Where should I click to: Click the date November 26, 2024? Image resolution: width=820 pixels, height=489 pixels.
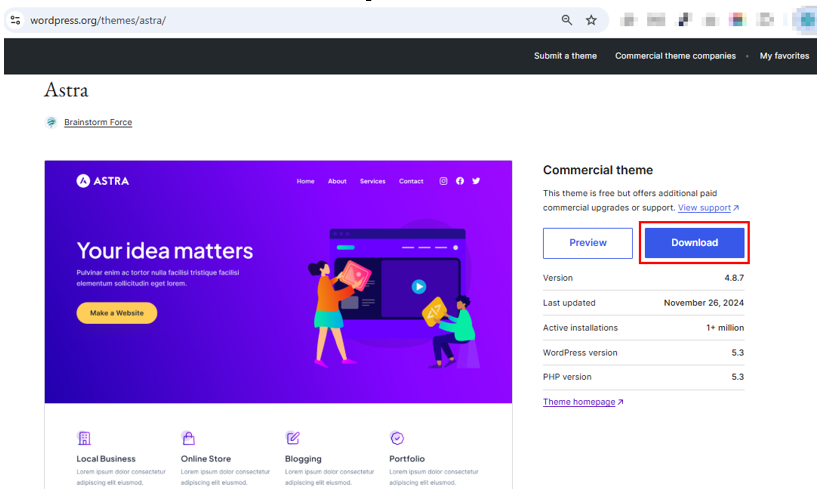click(703, 303)
